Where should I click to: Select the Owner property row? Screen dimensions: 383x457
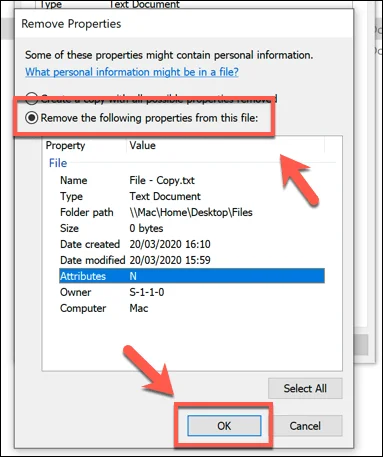(x=192, y=292)
